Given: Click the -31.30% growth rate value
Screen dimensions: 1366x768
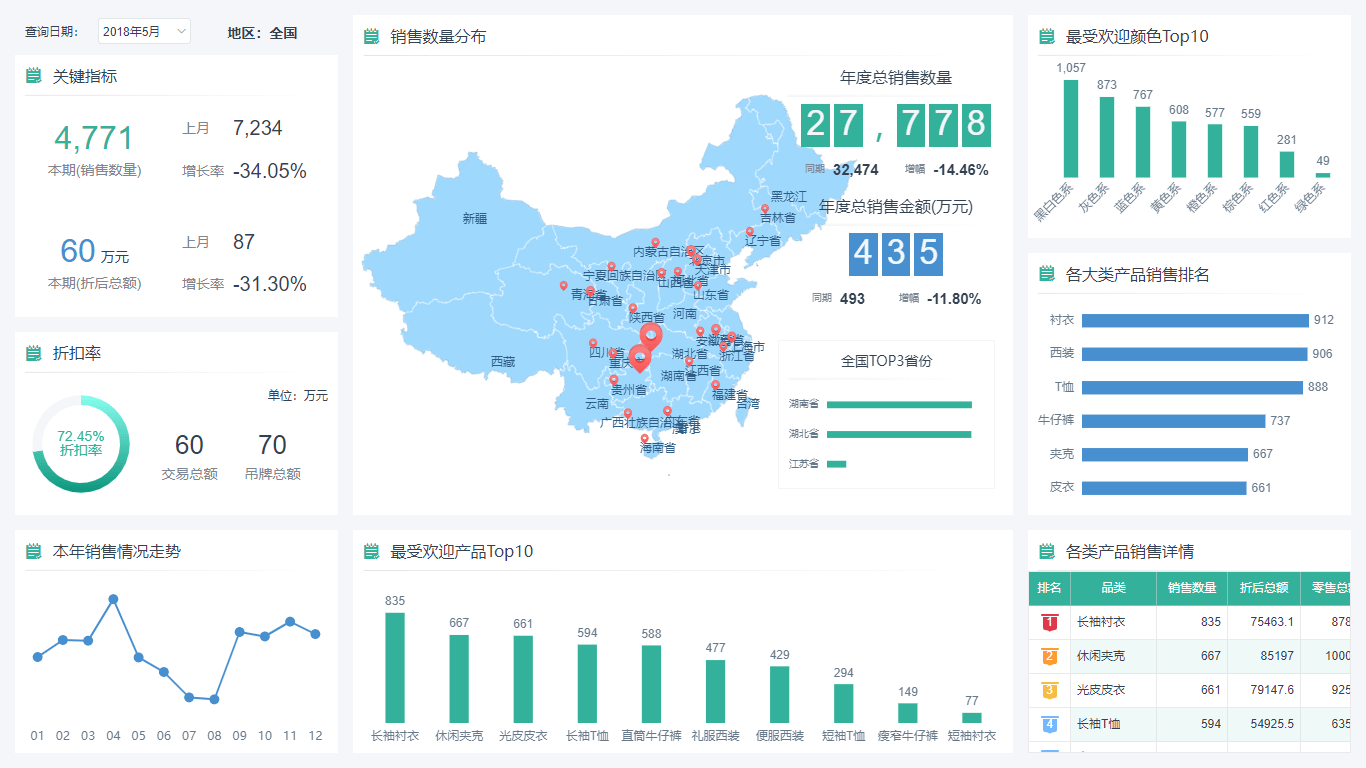Looking at the screenshot, I should click(270, 284).
